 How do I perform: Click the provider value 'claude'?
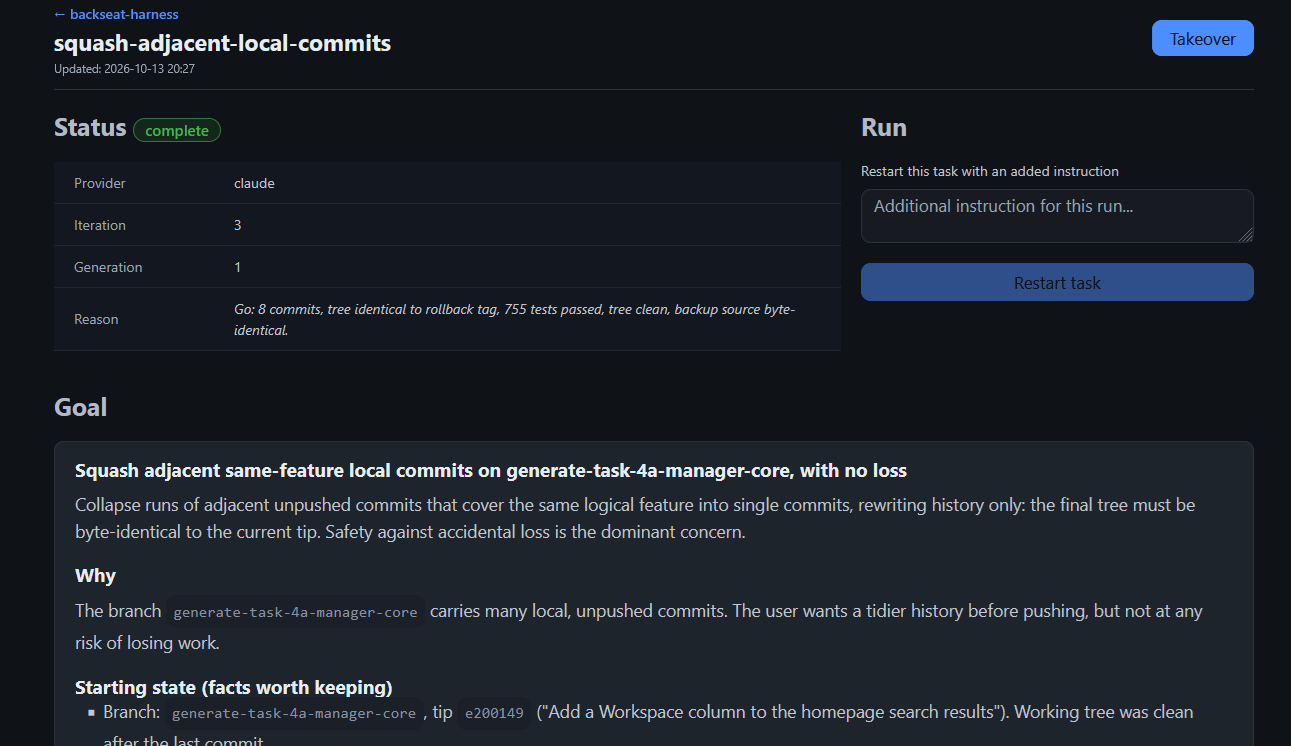pos(254,183)
